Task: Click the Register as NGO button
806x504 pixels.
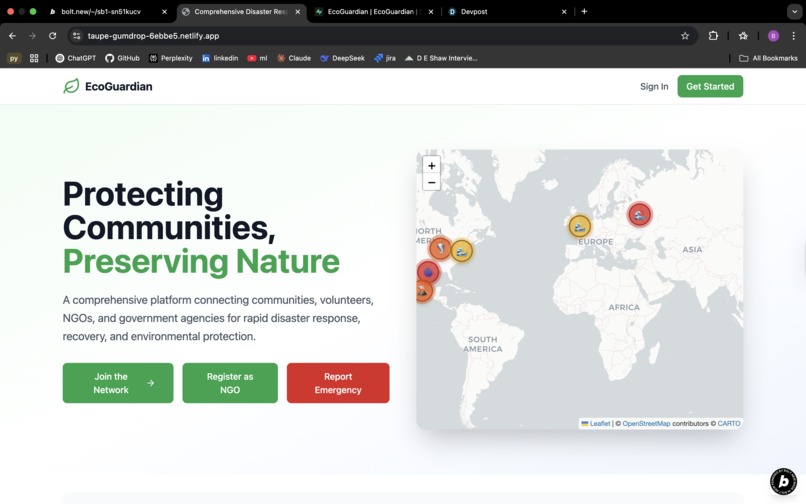Action: (x=230, y=383)
